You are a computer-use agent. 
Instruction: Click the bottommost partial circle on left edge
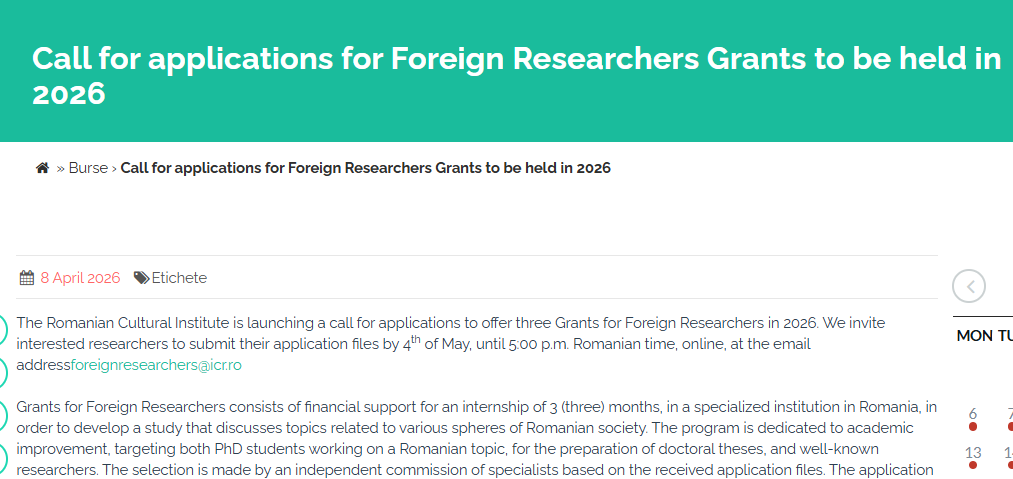pos(3,459)
